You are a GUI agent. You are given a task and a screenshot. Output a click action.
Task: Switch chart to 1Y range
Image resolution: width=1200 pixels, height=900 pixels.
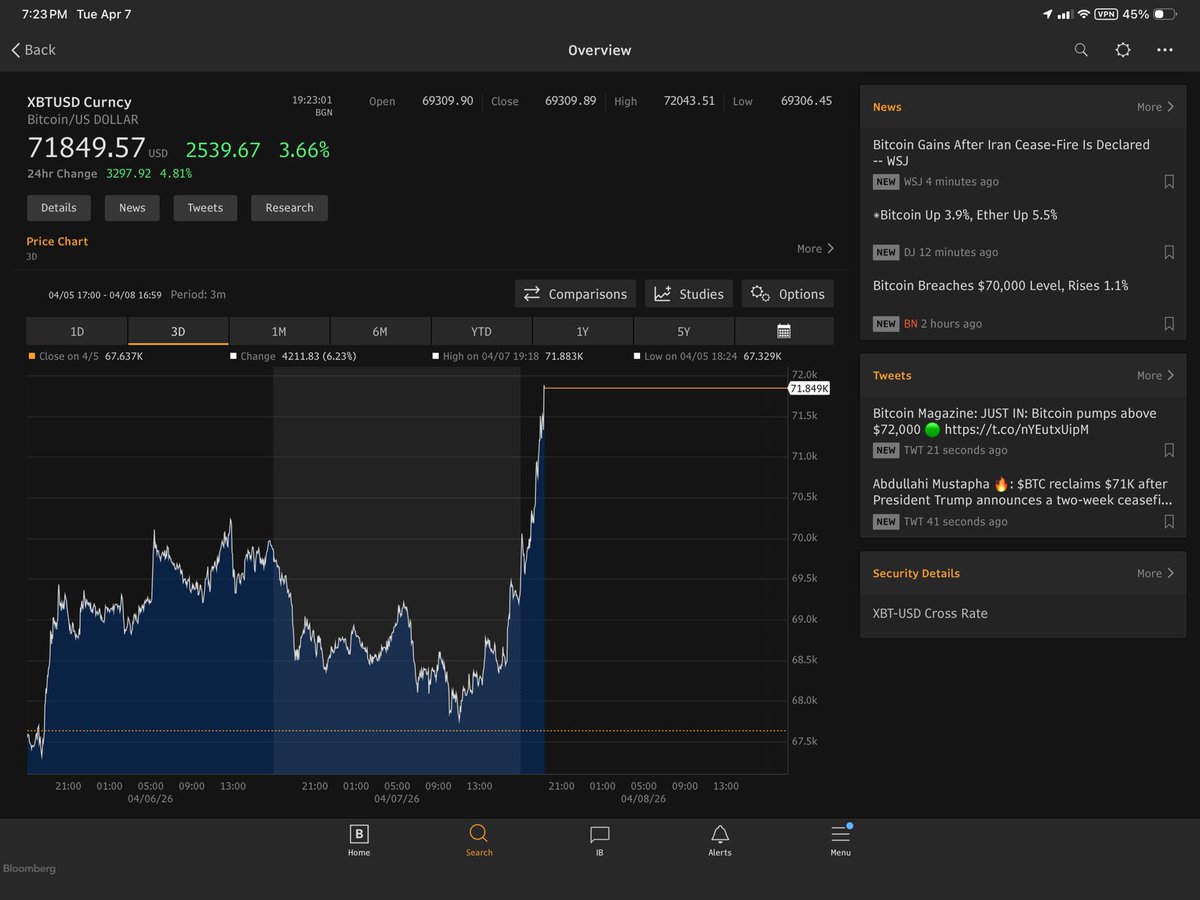coord(582,331)
